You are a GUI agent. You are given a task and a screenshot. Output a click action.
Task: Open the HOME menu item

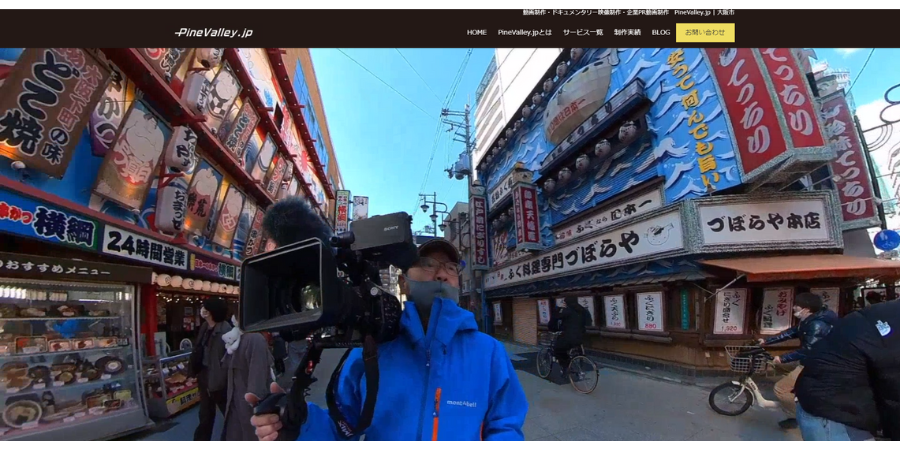pos(476,33)
